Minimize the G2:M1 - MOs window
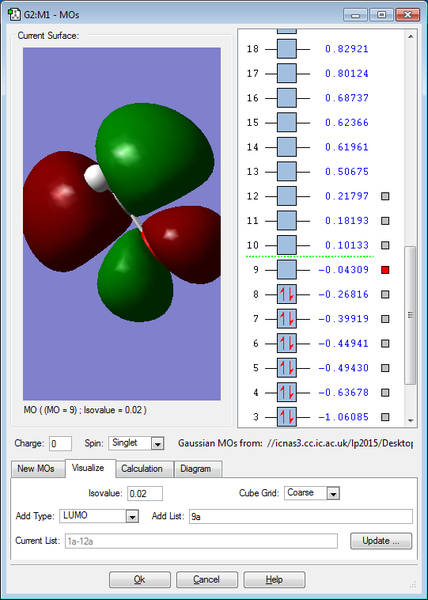The image size is (428, 600). point(355,15)
